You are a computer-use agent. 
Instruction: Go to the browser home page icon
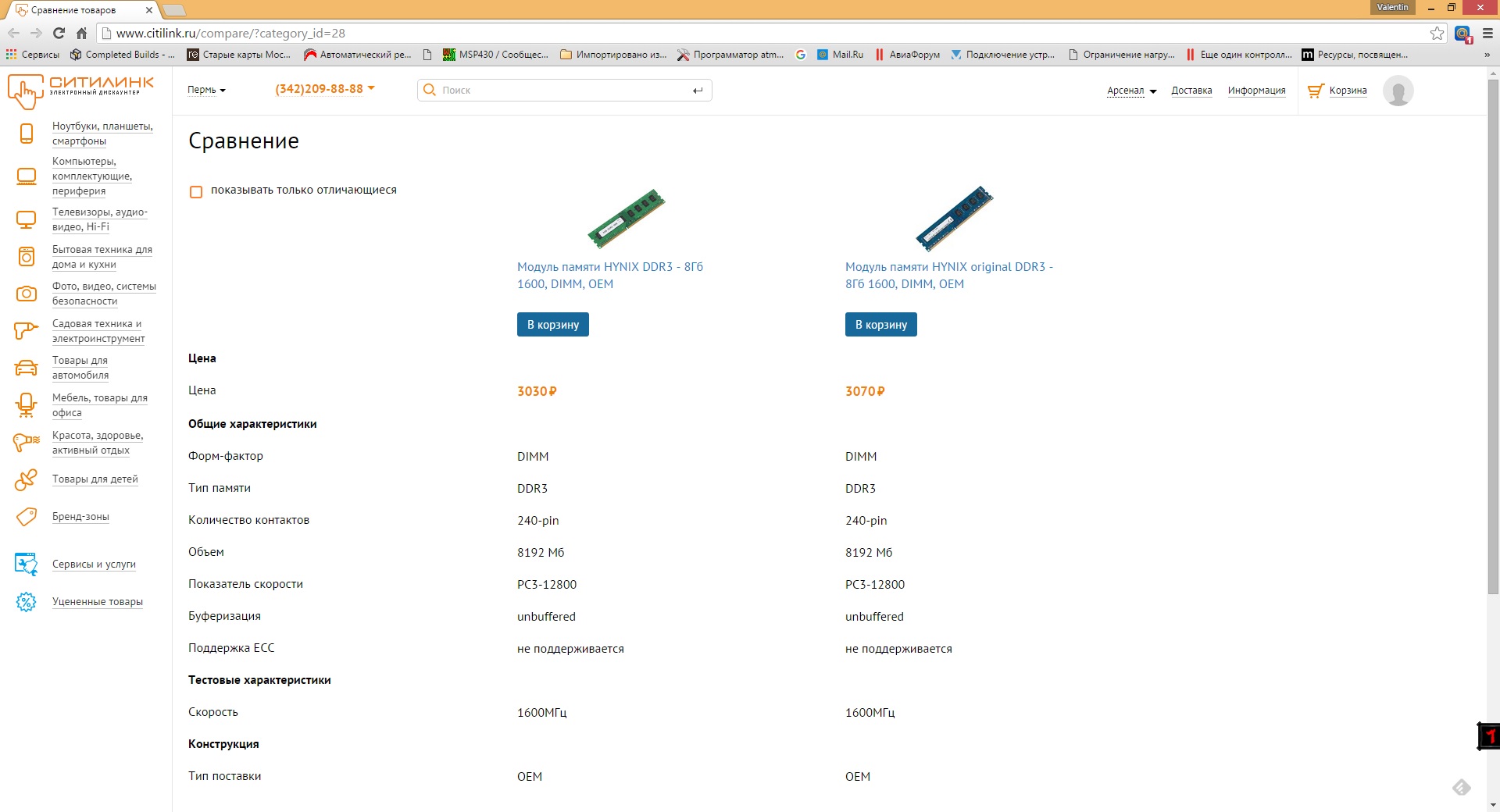click(x=81, y=33)
